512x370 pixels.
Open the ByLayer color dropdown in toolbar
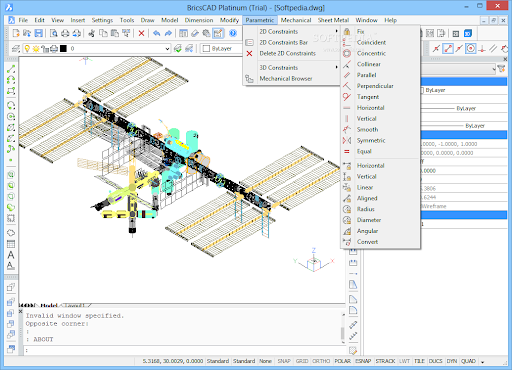[x=221, y=49]
